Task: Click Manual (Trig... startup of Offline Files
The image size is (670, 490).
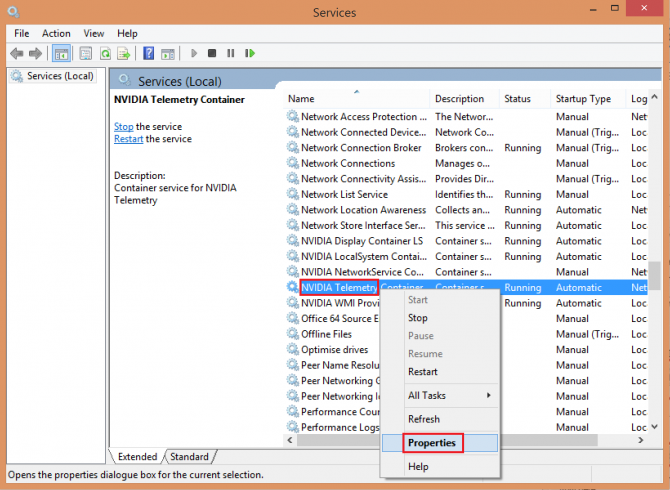Action: (x=588, y=334)
